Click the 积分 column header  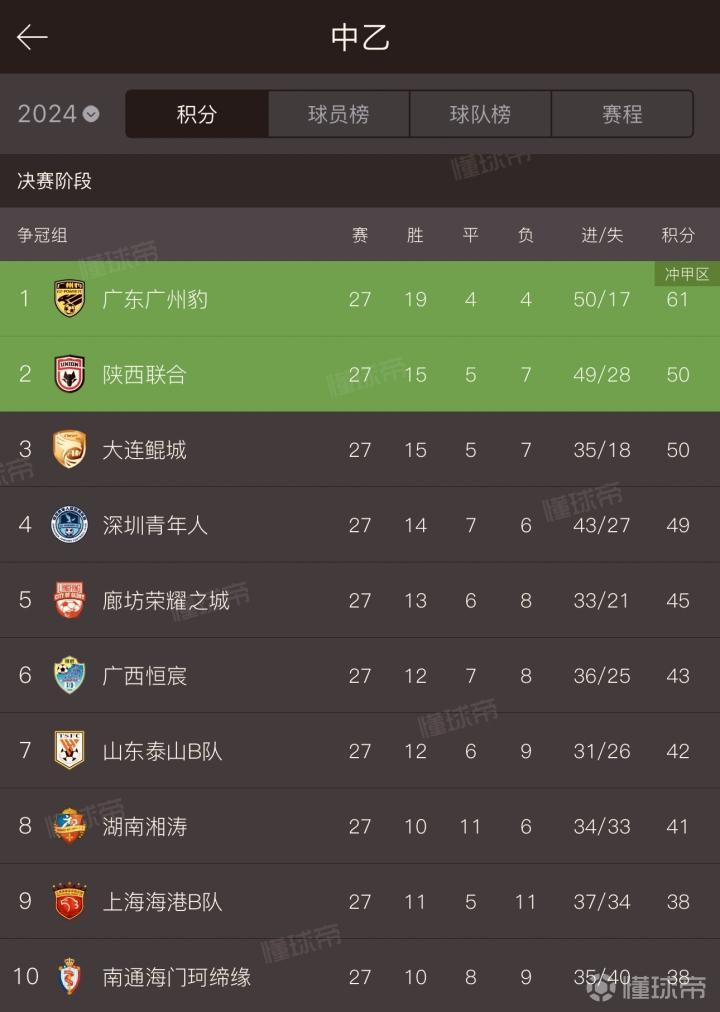pyautogui.click(x=678, y=235)
